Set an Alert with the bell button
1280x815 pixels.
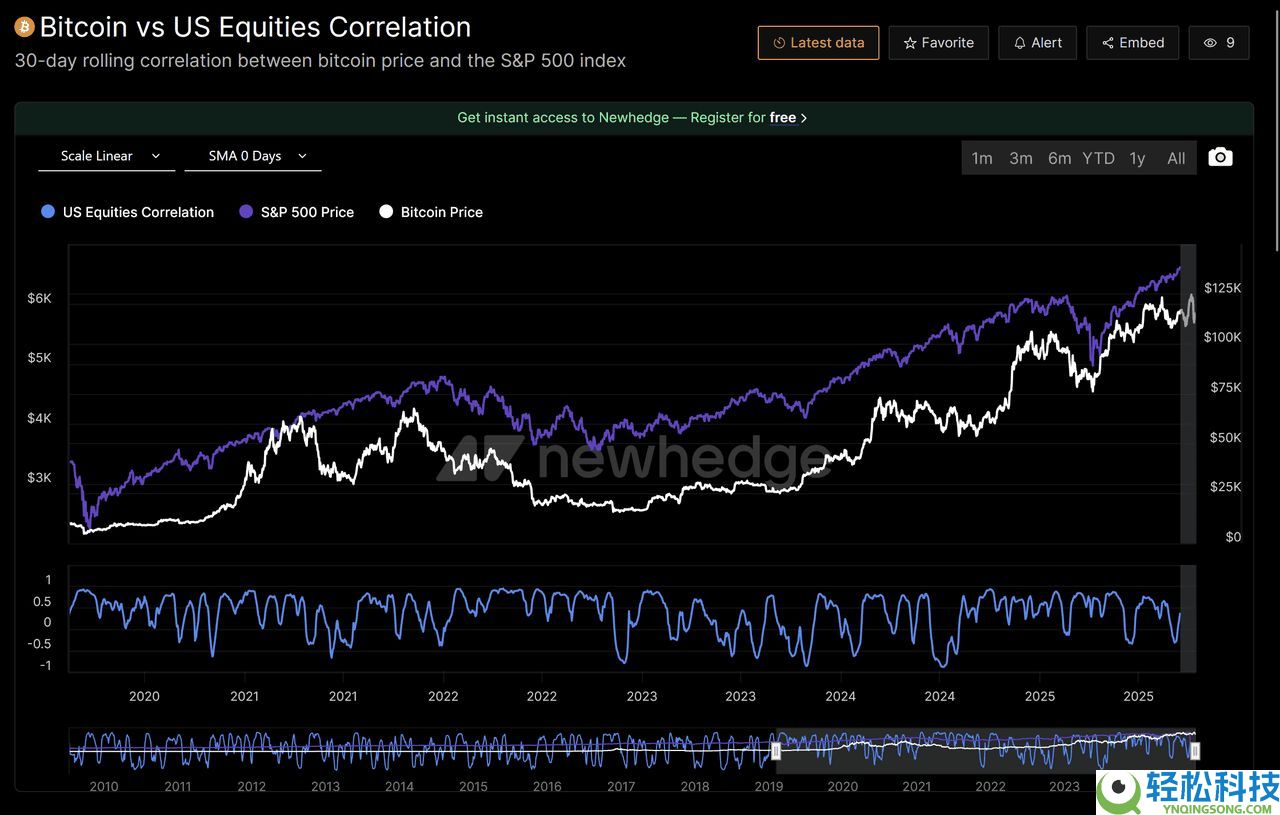click(x=1037, y=43)
